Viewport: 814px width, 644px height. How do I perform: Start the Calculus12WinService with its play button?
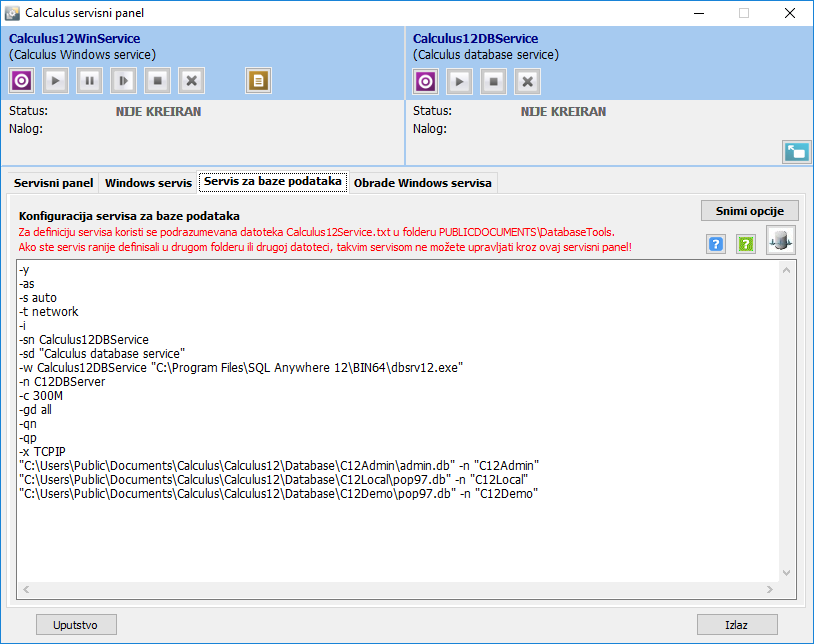[56, 81]
